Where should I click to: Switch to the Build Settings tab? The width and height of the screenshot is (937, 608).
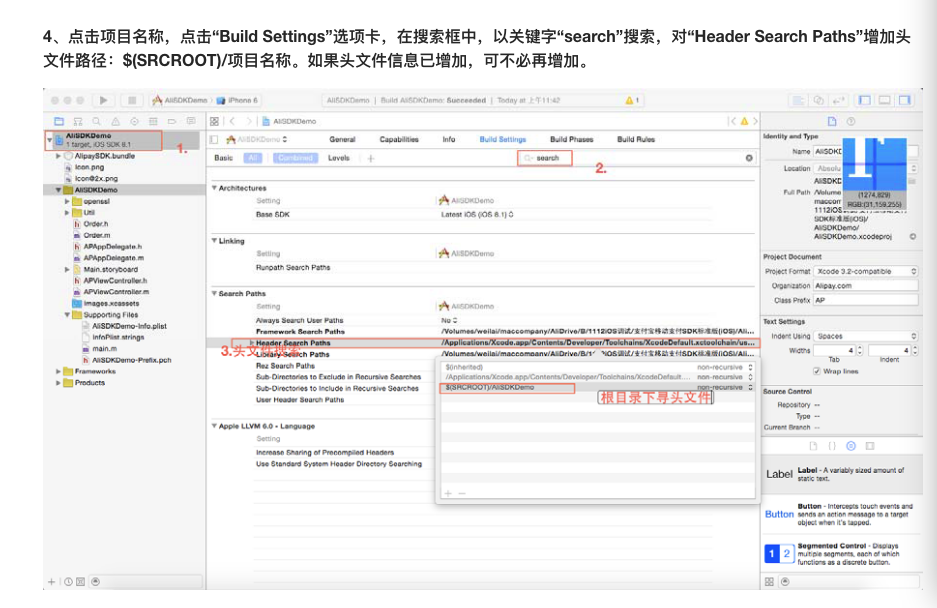(503, 139)
